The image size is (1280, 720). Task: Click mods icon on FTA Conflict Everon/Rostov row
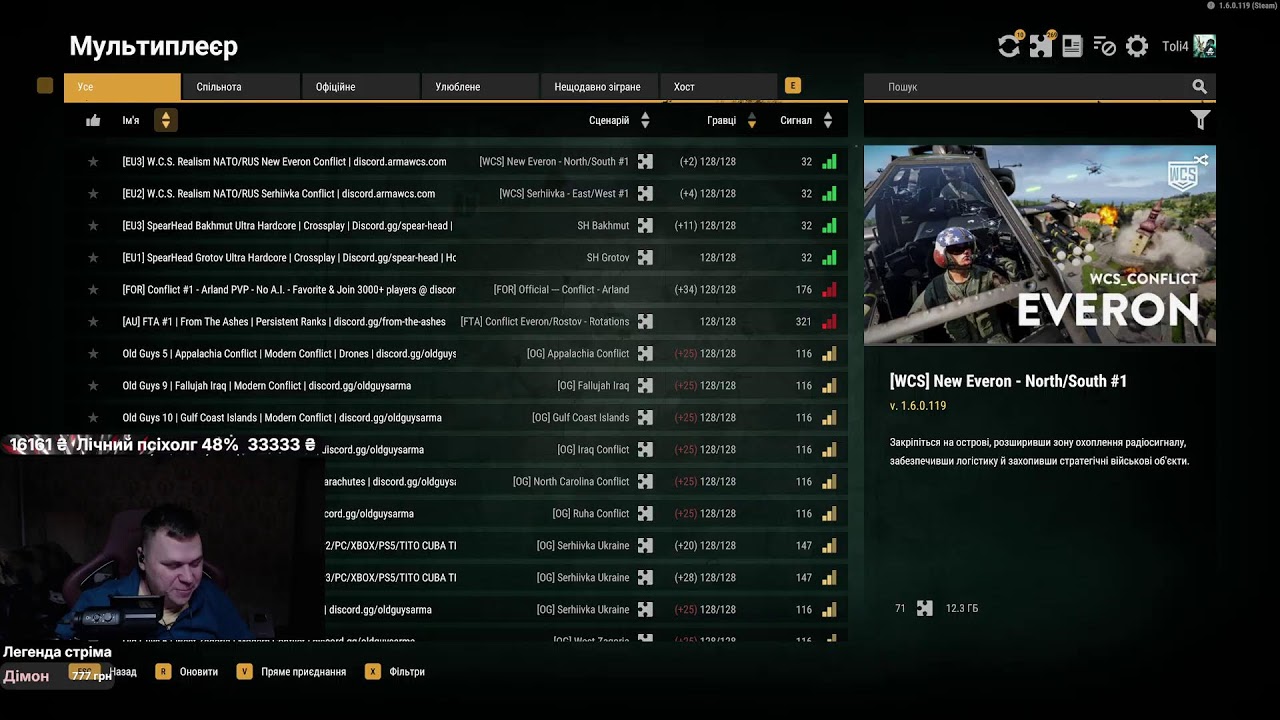[x=645, y=322]
